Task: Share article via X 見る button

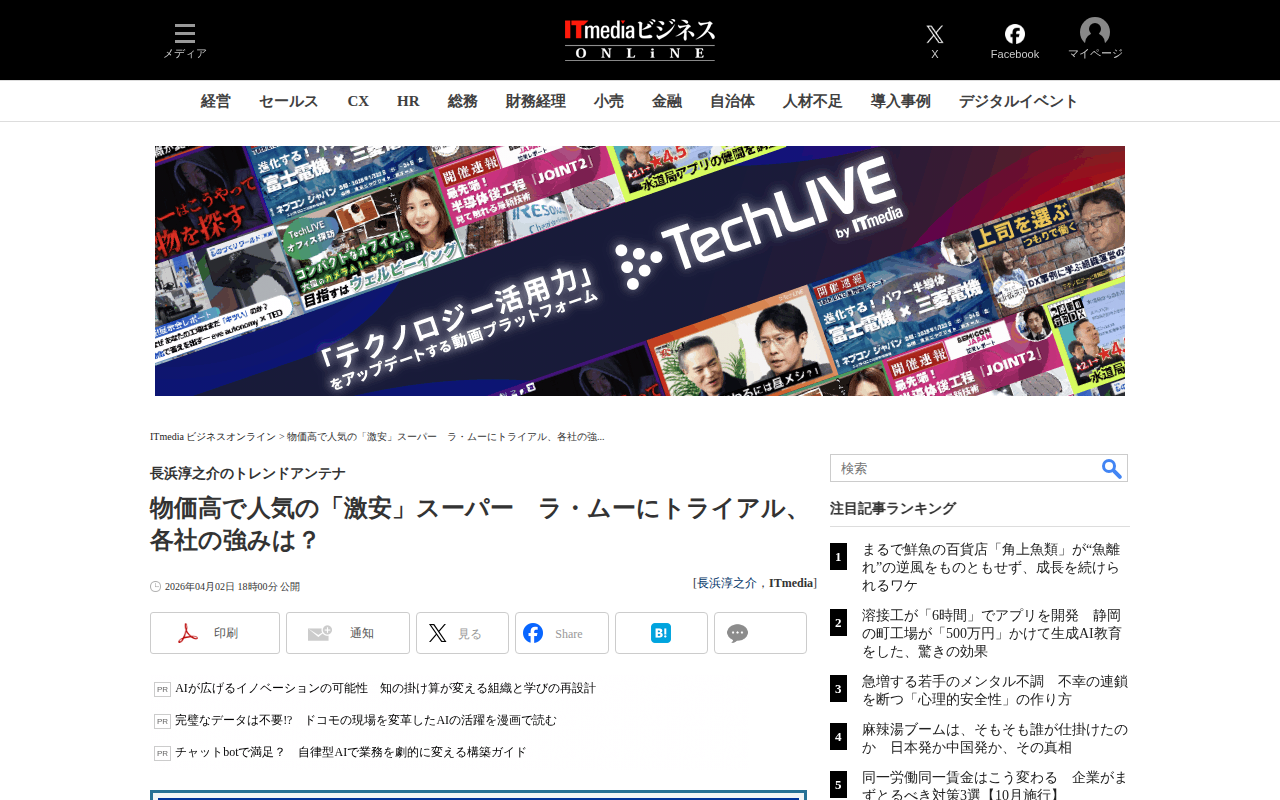Action: pyautogui.click(x=462, y=633)
